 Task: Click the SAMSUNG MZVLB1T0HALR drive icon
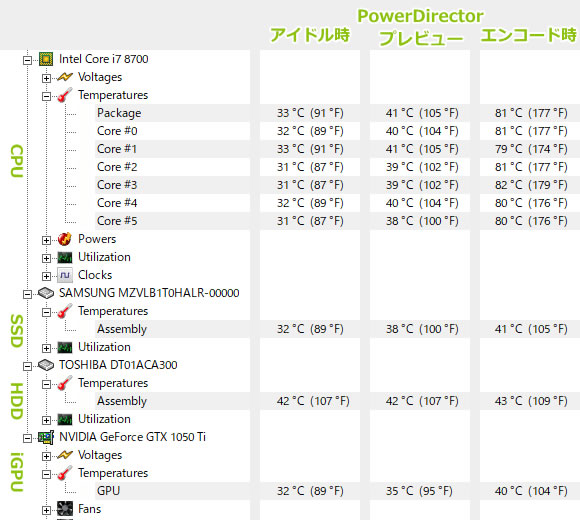tap(46, 293)
